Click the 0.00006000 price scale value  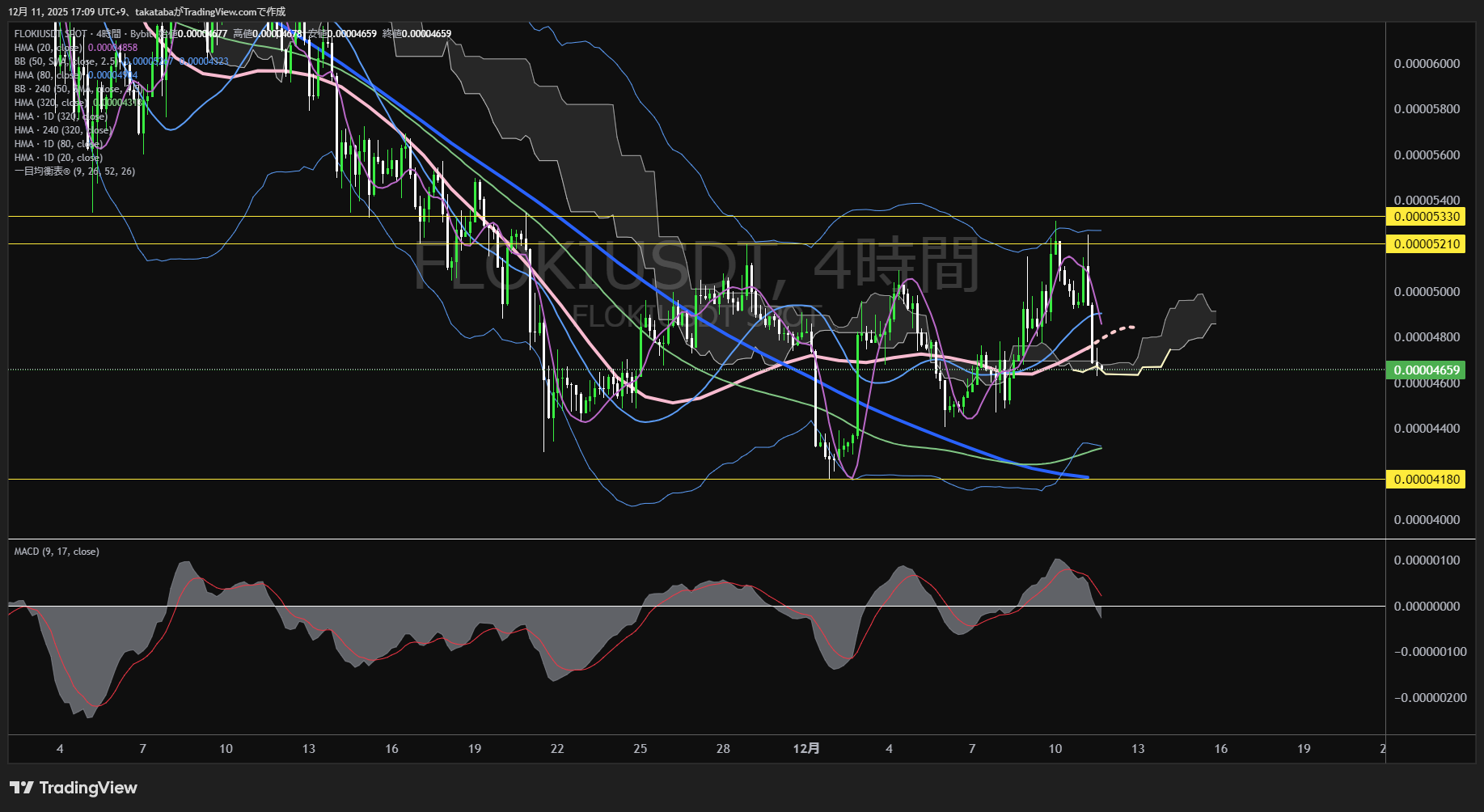pos(1427,64)
